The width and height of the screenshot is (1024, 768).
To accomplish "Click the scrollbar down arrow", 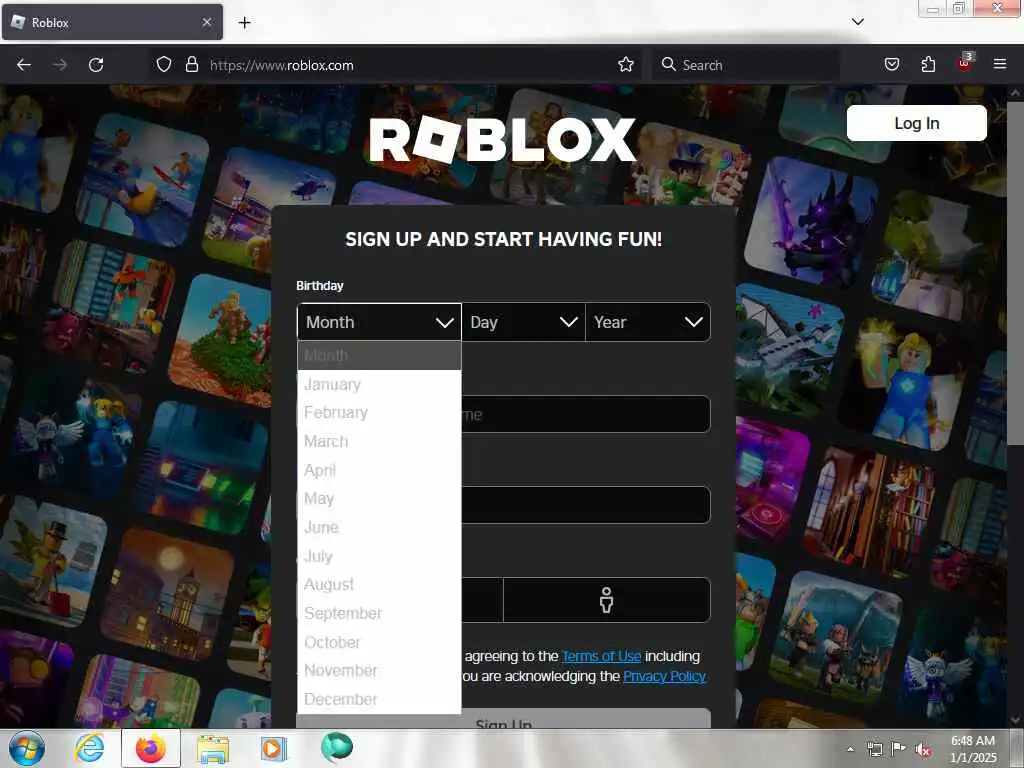I will tap(1015, 720).
